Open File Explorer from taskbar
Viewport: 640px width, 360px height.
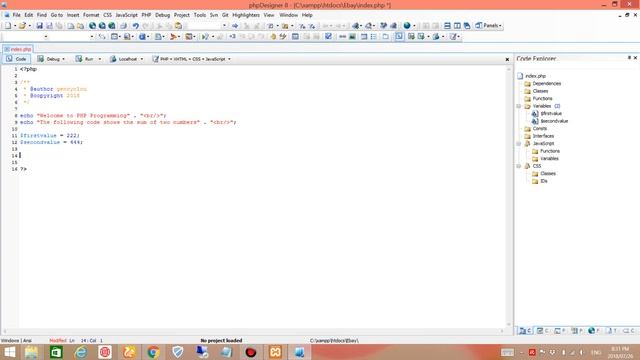[x=31, y=352]
